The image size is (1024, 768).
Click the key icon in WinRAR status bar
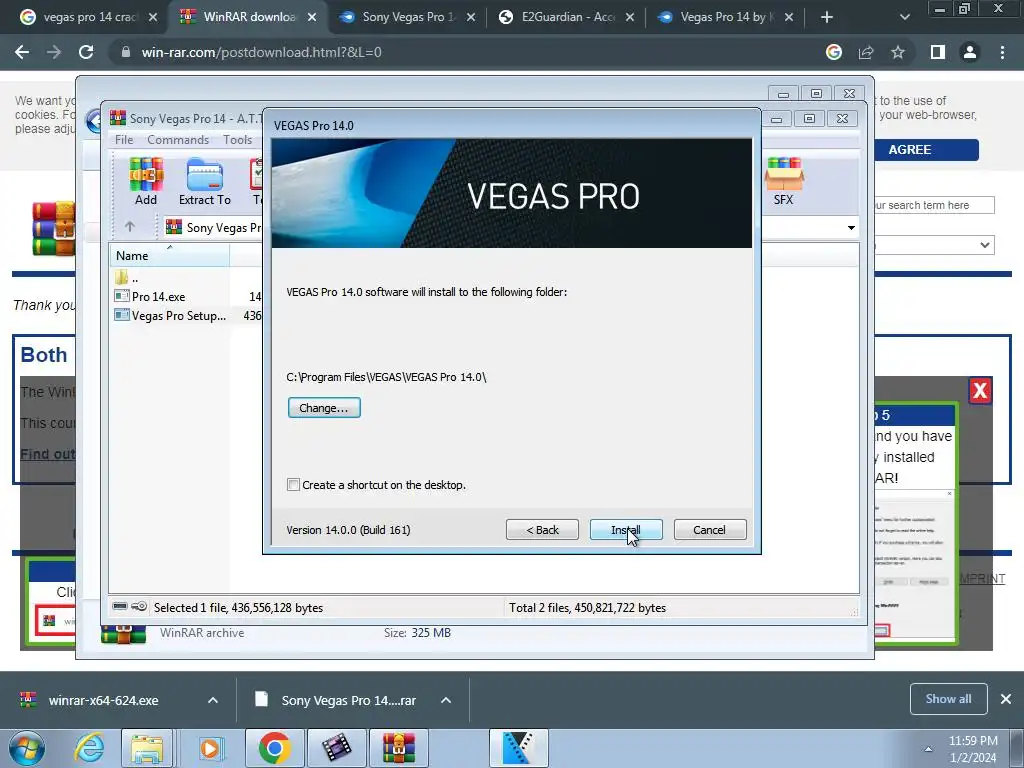click(139, 607)
